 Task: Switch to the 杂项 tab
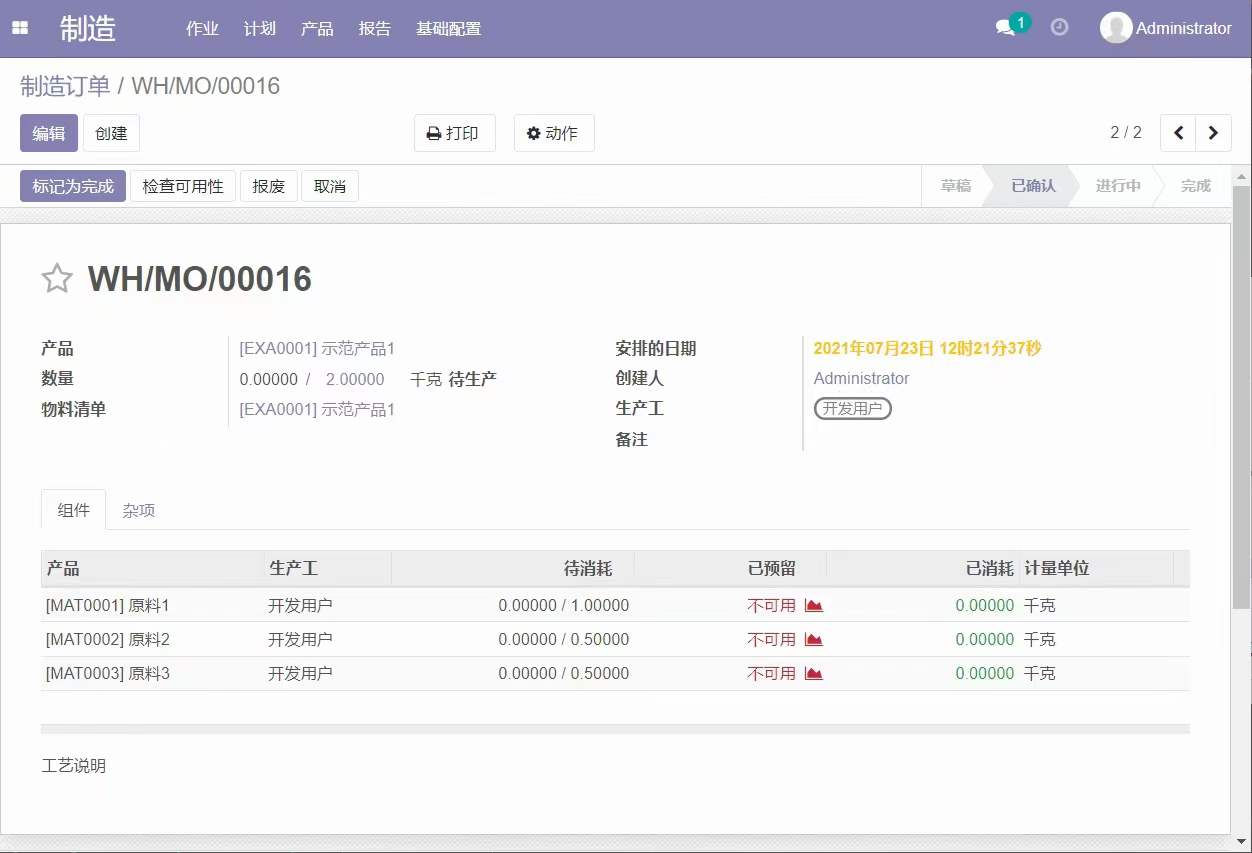(x=139, y=511)
